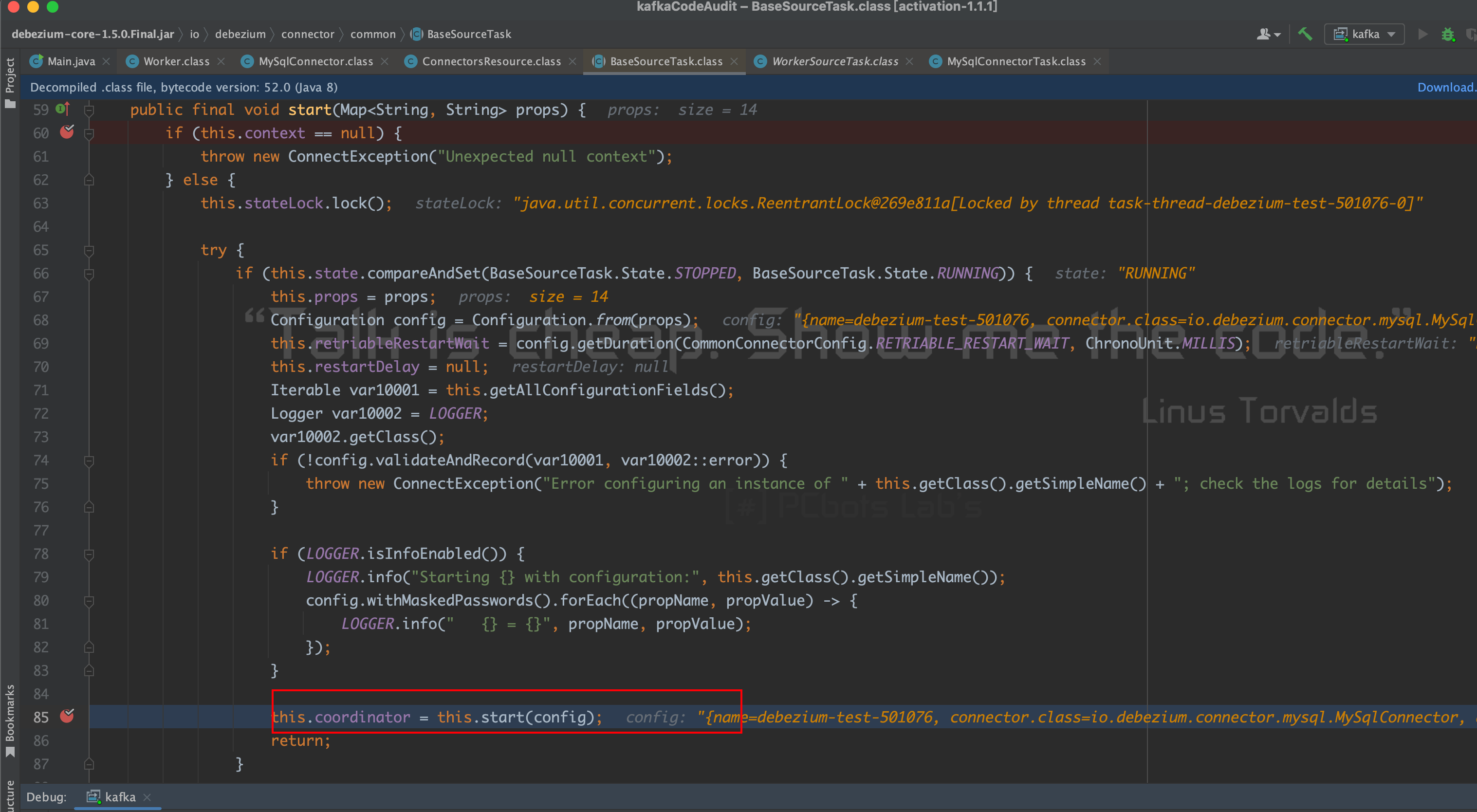Screen dimensions: 1477x812
Task: Click the Run play icon
Action: (1422, 35)
